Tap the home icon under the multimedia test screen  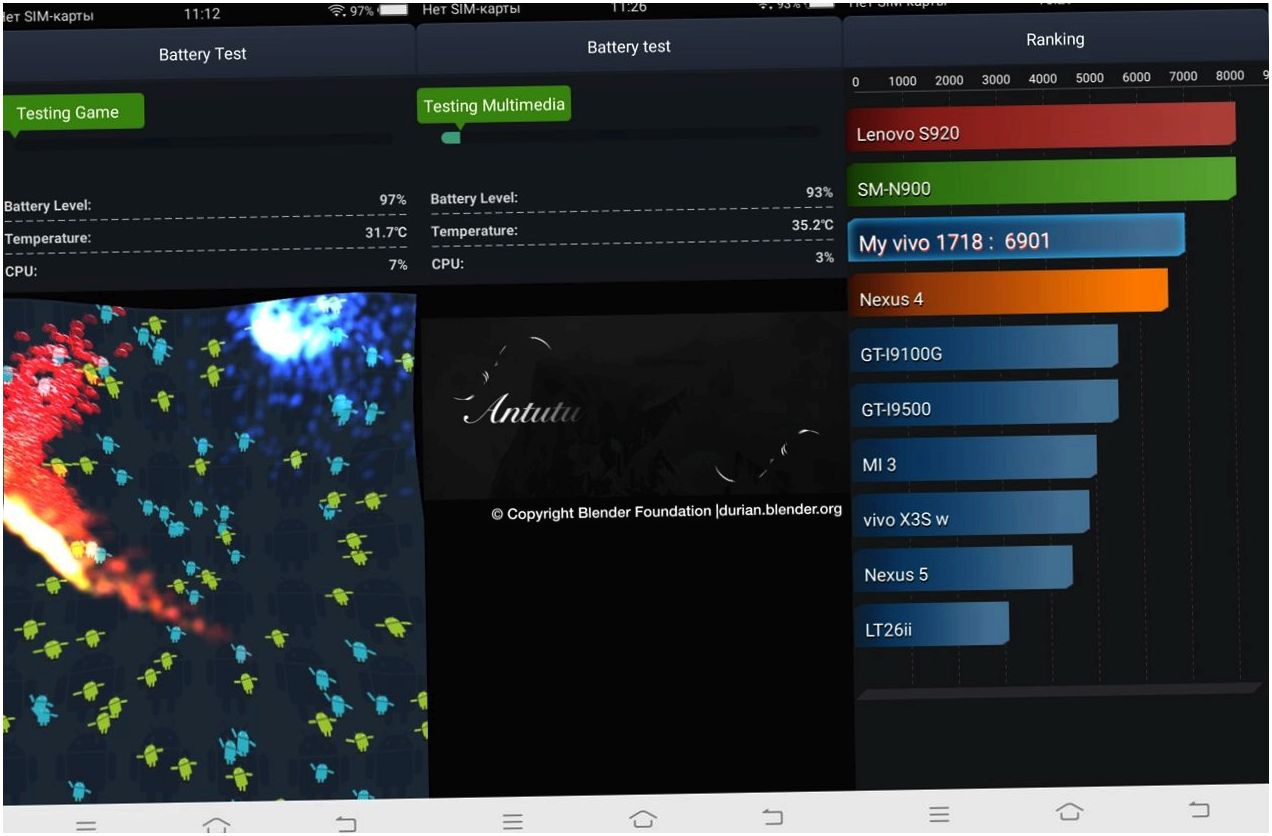click(x=643, y=819)
